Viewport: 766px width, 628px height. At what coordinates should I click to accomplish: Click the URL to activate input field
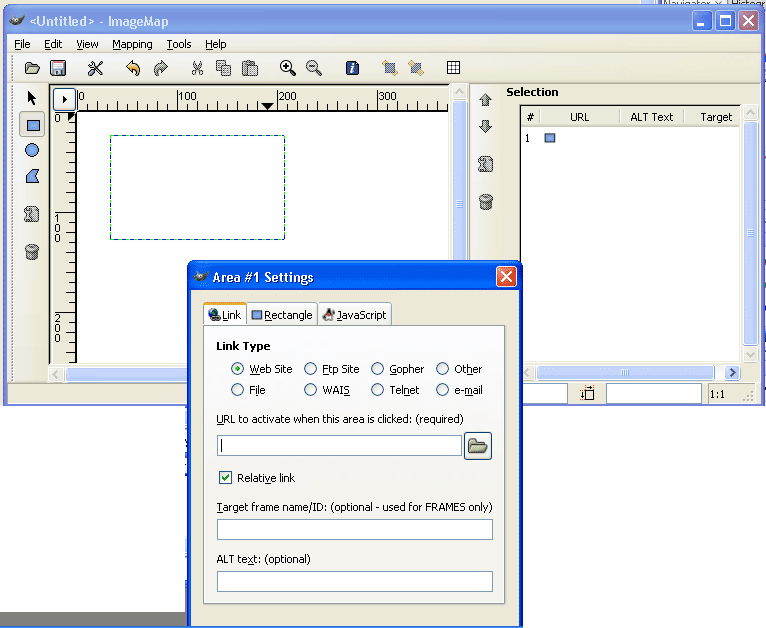point(340,445)
